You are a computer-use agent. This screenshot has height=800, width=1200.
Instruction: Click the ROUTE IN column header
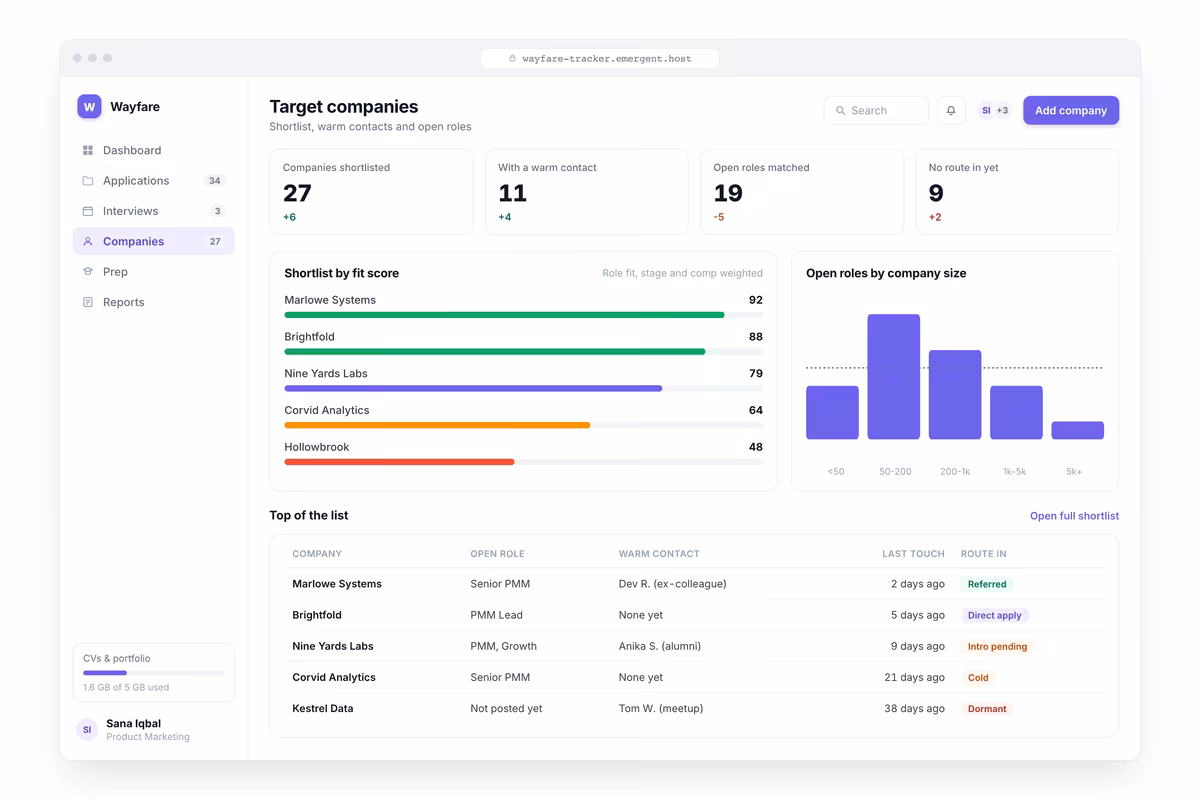984,554
